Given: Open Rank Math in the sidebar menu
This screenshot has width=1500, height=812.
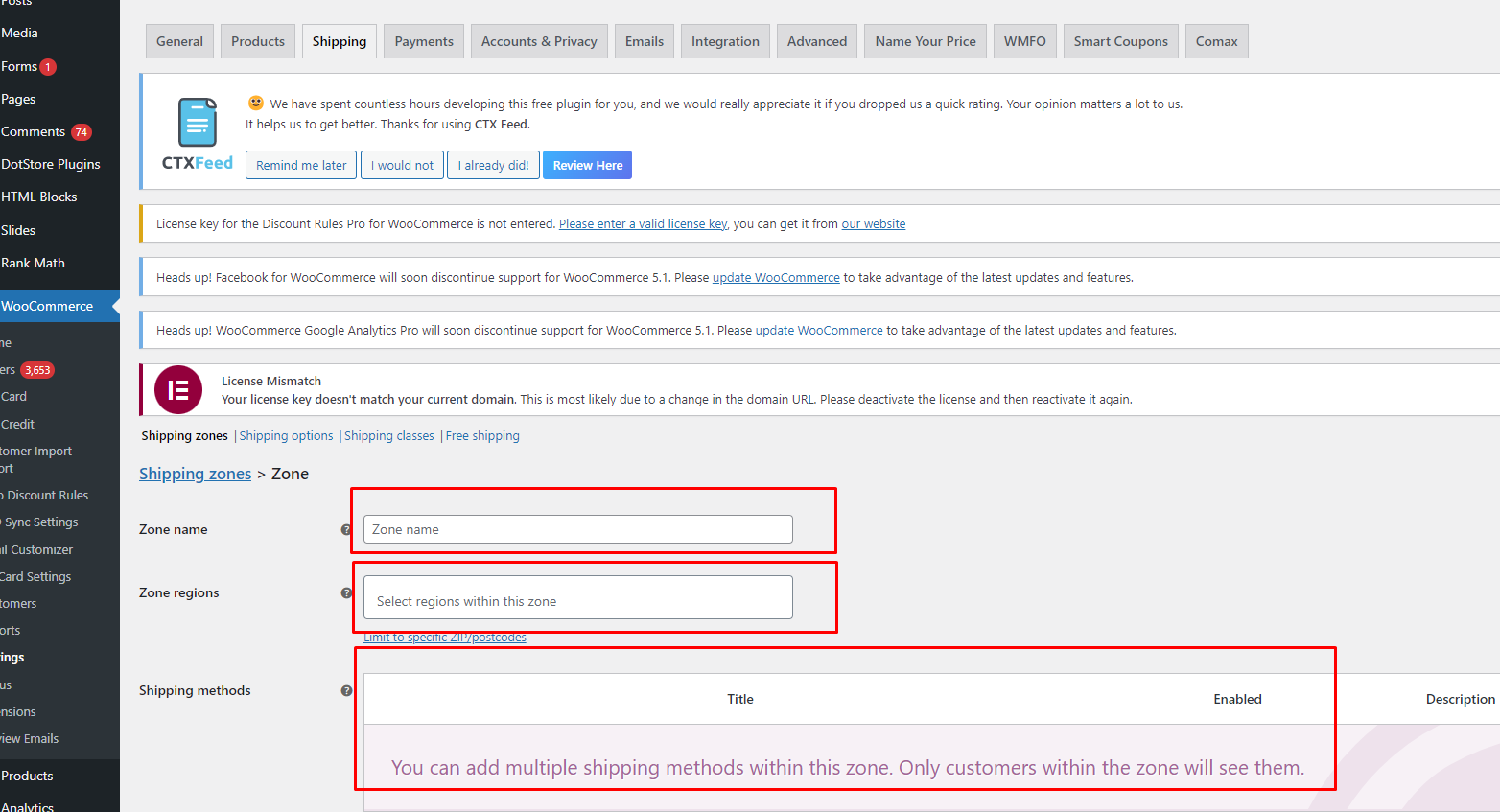Looking at the screenshot, I should click(34, 263).
